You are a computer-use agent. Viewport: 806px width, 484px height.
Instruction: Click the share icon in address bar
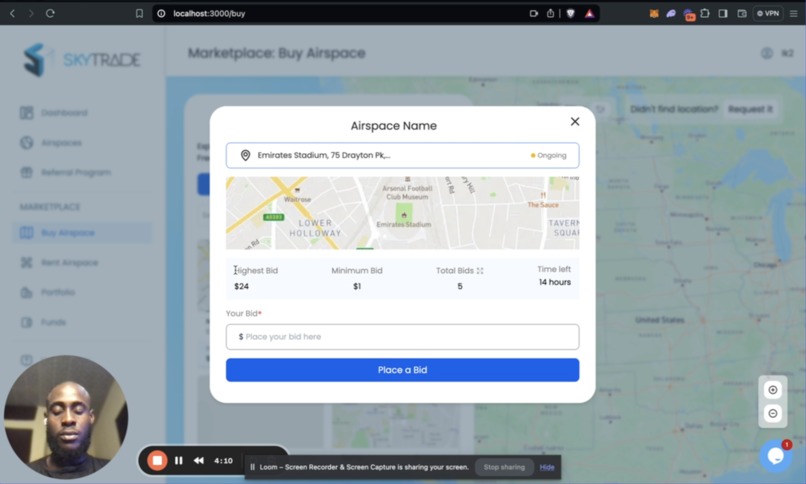point(551,13)
